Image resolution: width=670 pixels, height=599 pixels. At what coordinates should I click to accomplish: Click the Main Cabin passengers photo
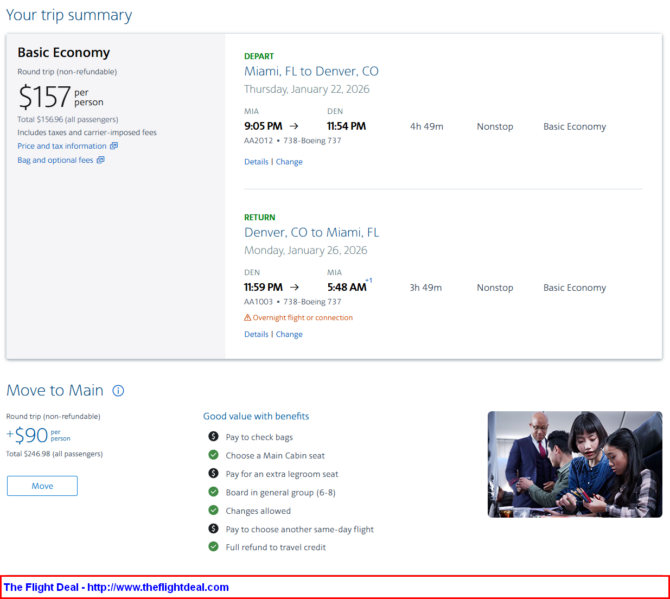(574, 464)
